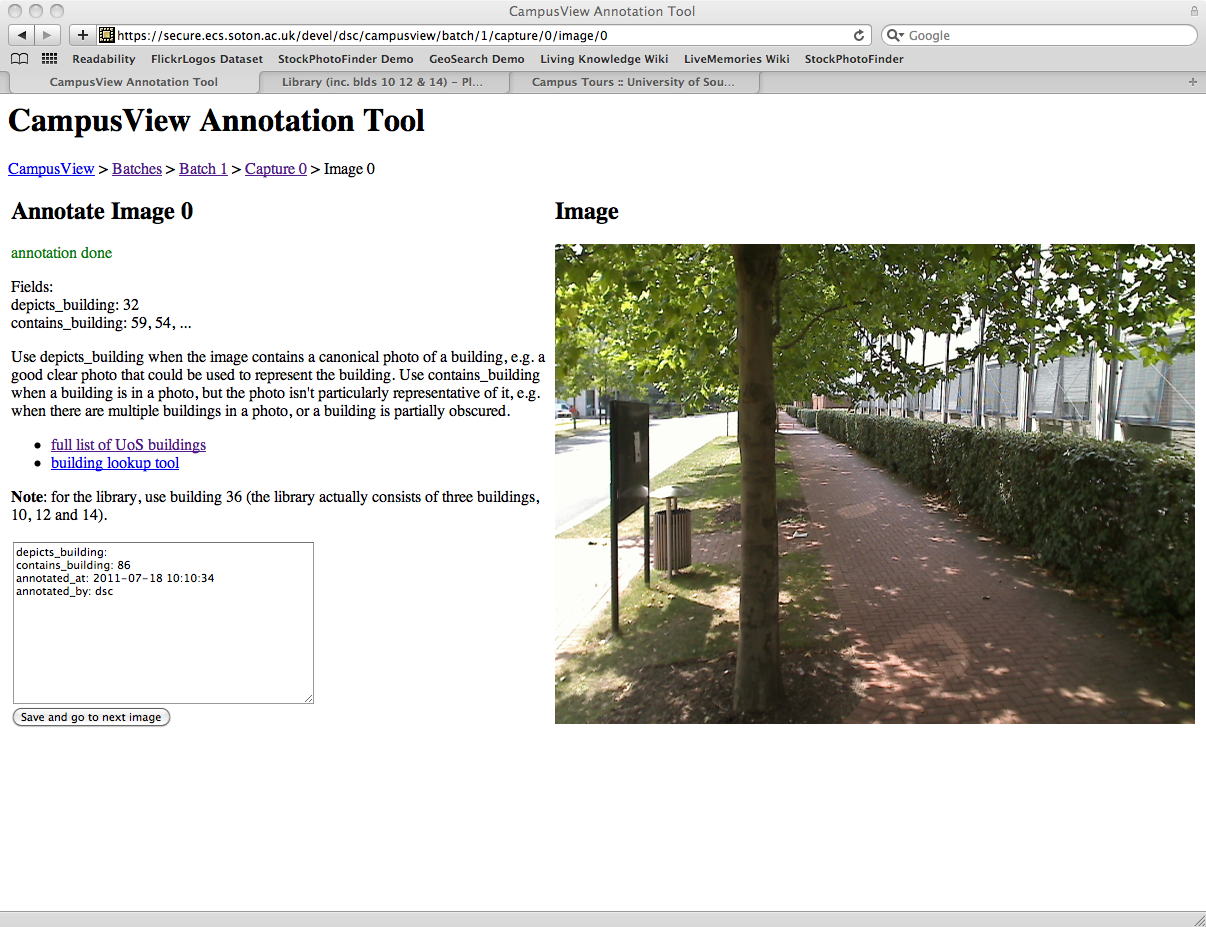Click the browser Forward arrow button

(48, 35)
